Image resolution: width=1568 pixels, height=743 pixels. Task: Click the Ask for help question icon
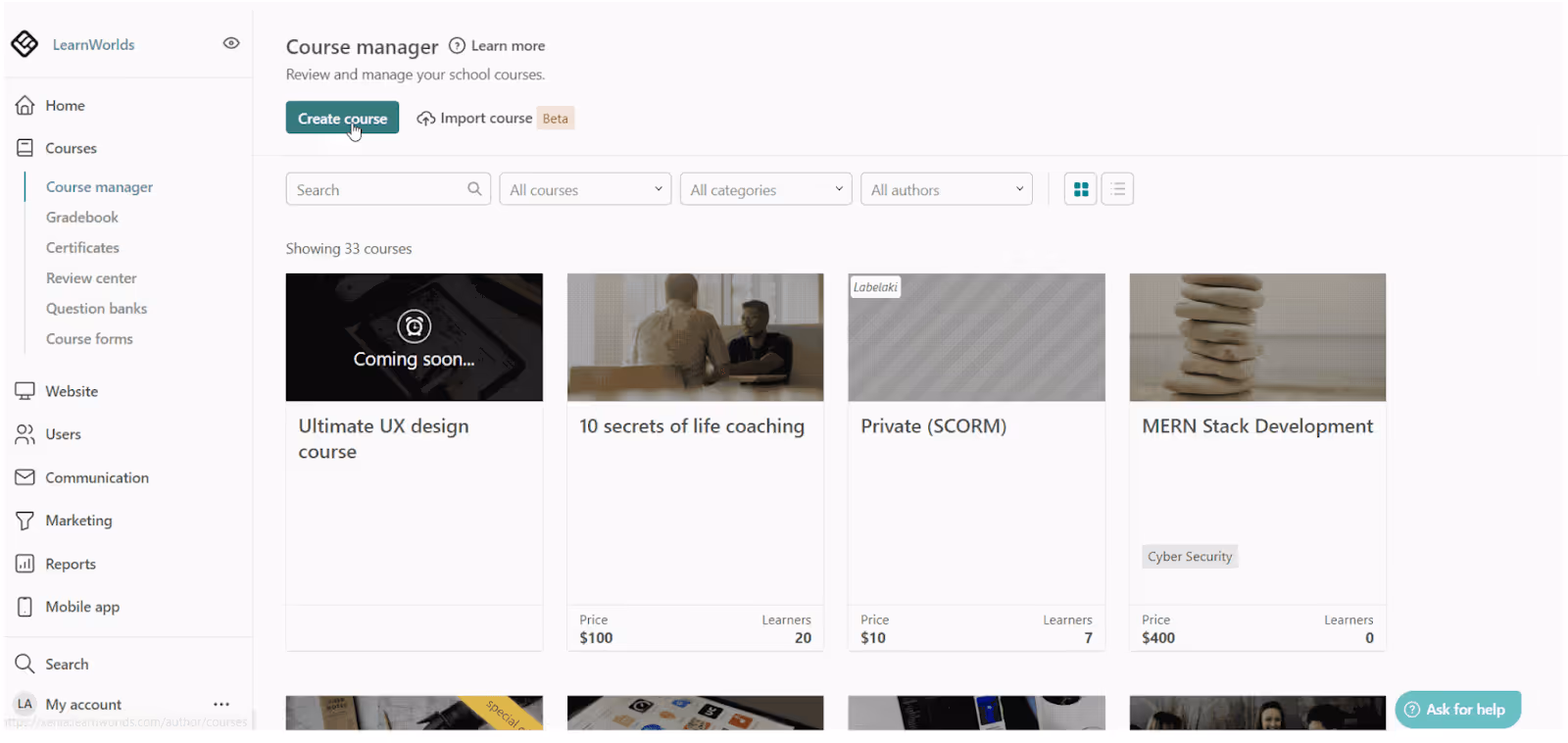click(1412, 710)
